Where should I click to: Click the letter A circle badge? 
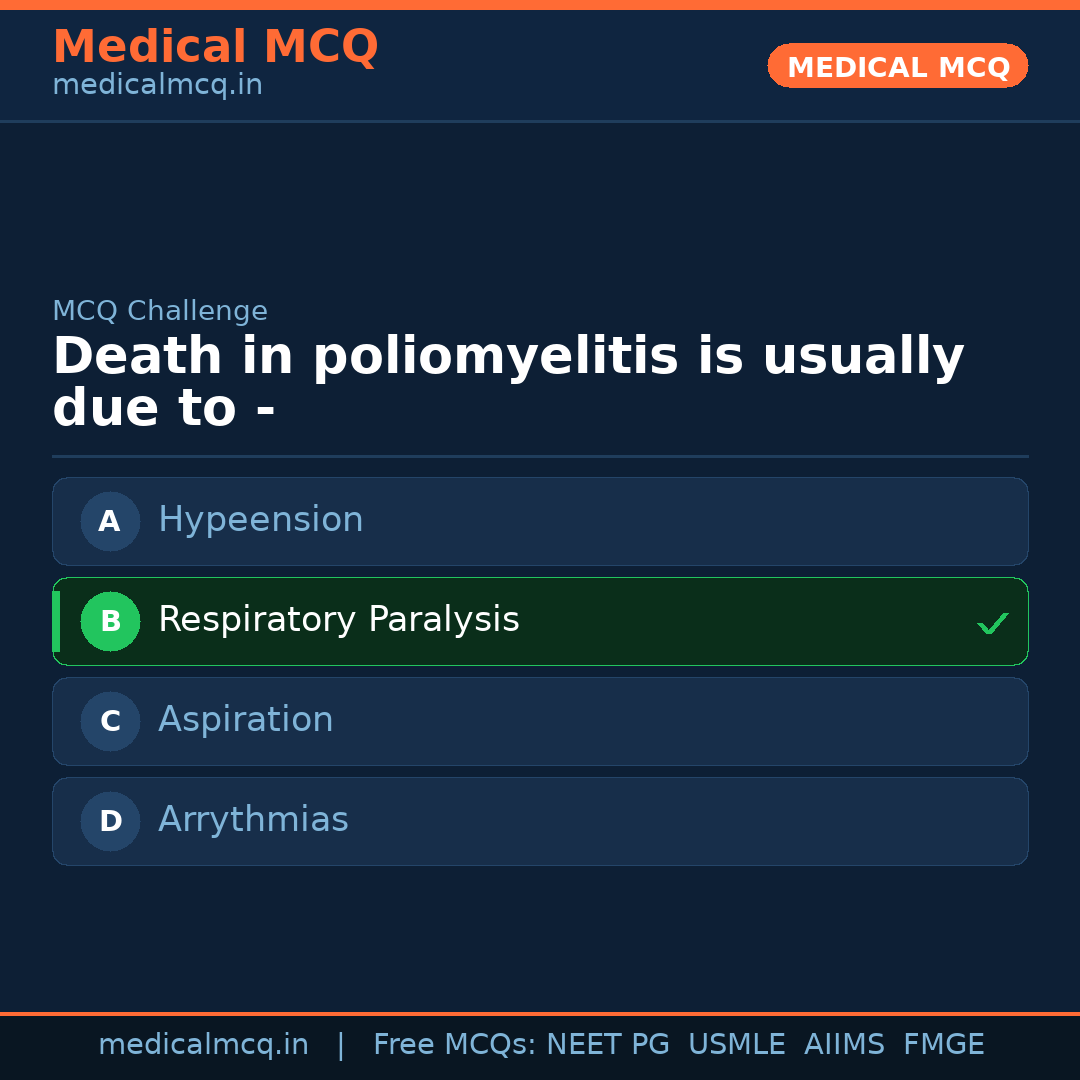(x=110, y=521)
